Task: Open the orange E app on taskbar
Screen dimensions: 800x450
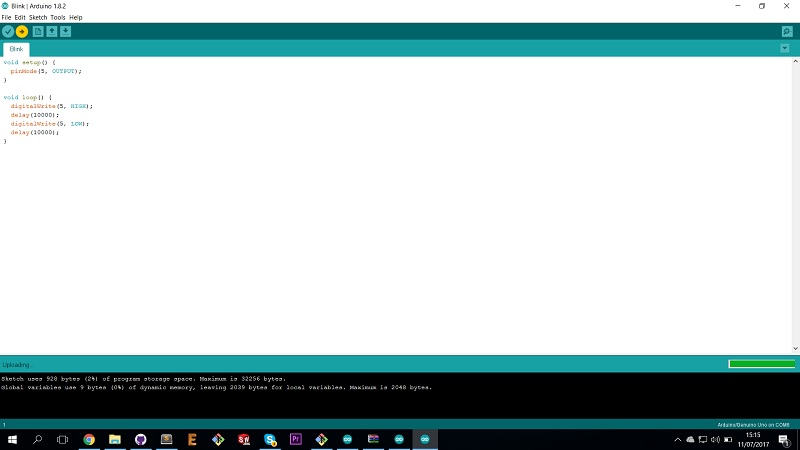Action: tap(192, 439)
